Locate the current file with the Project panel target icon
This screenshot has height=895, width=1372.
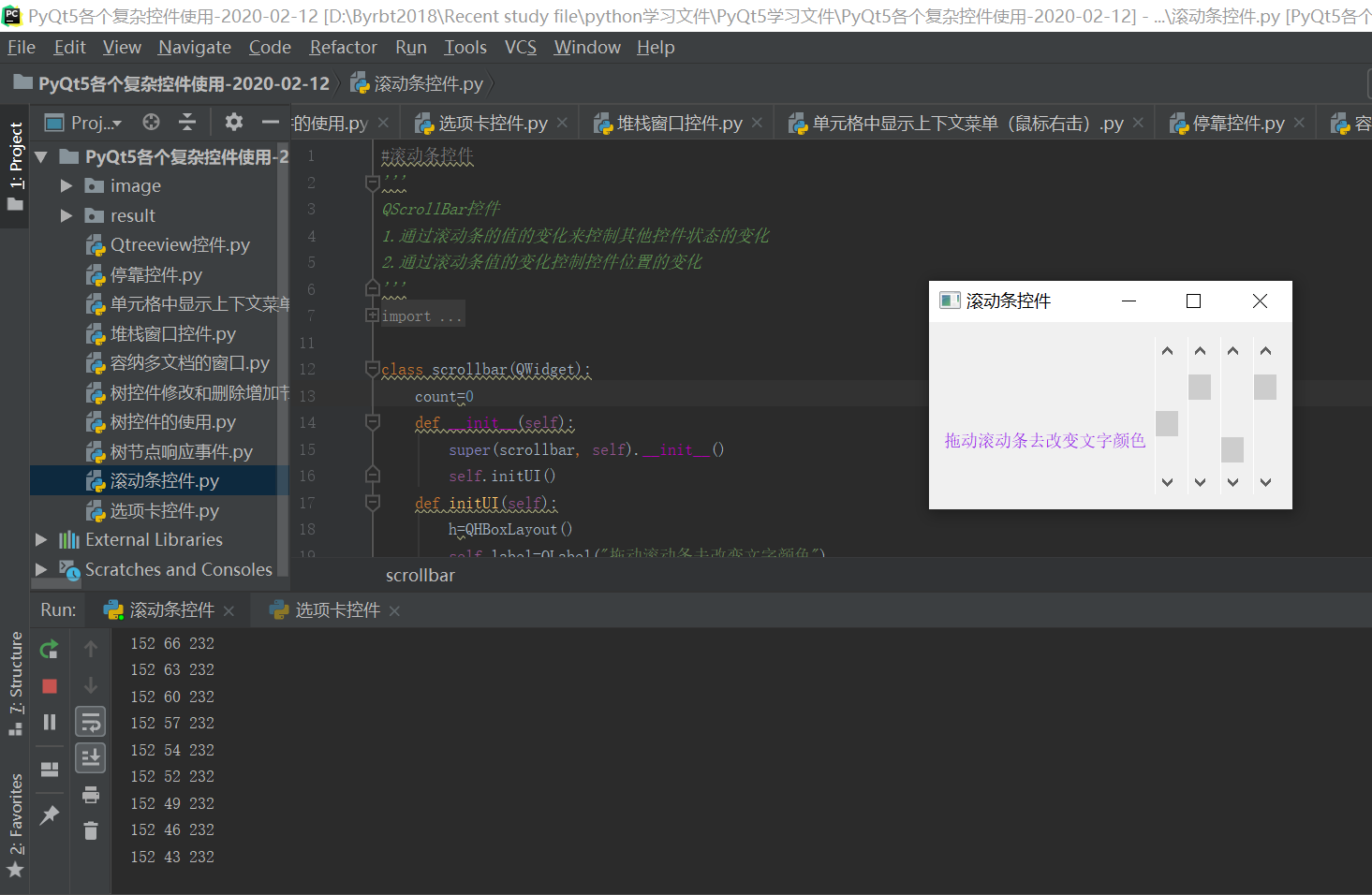[x=151, y=122]
